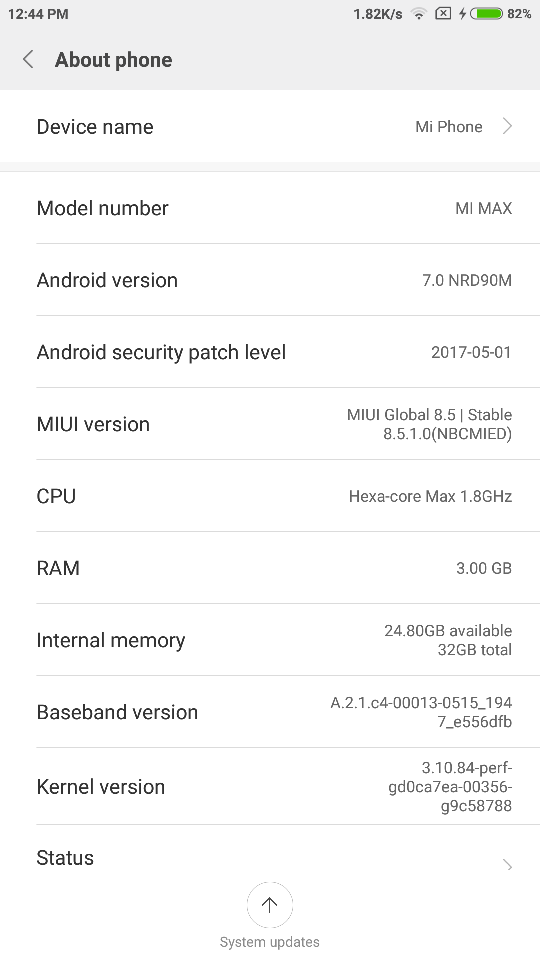Open the Status chevron arrow

[508, 864]
